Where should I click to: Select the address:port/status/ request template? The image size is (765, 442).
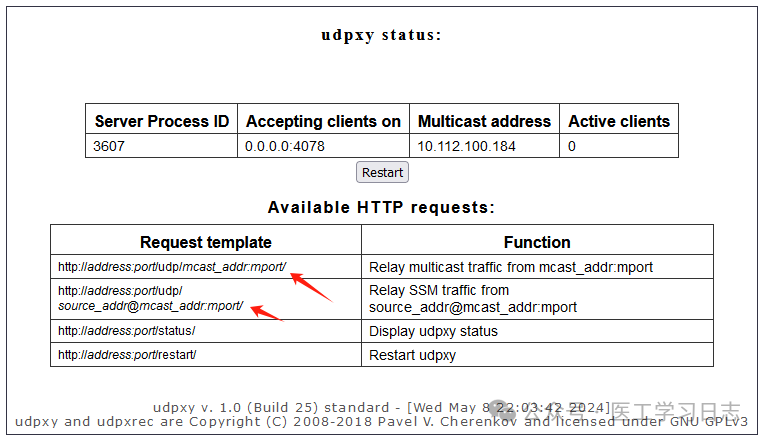click(126, 331)
